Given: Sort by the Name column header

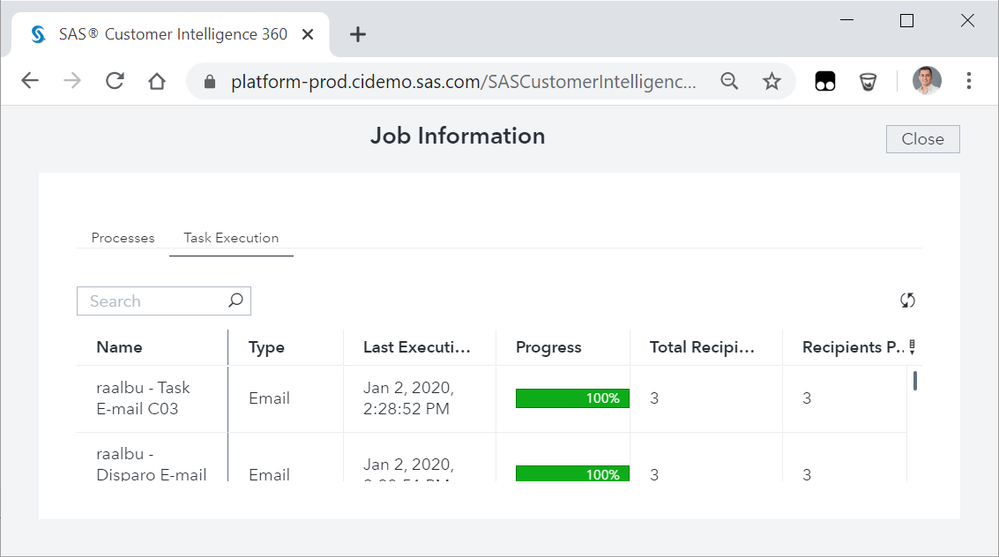Looking at the screenshot, I should tap(119, 347).
